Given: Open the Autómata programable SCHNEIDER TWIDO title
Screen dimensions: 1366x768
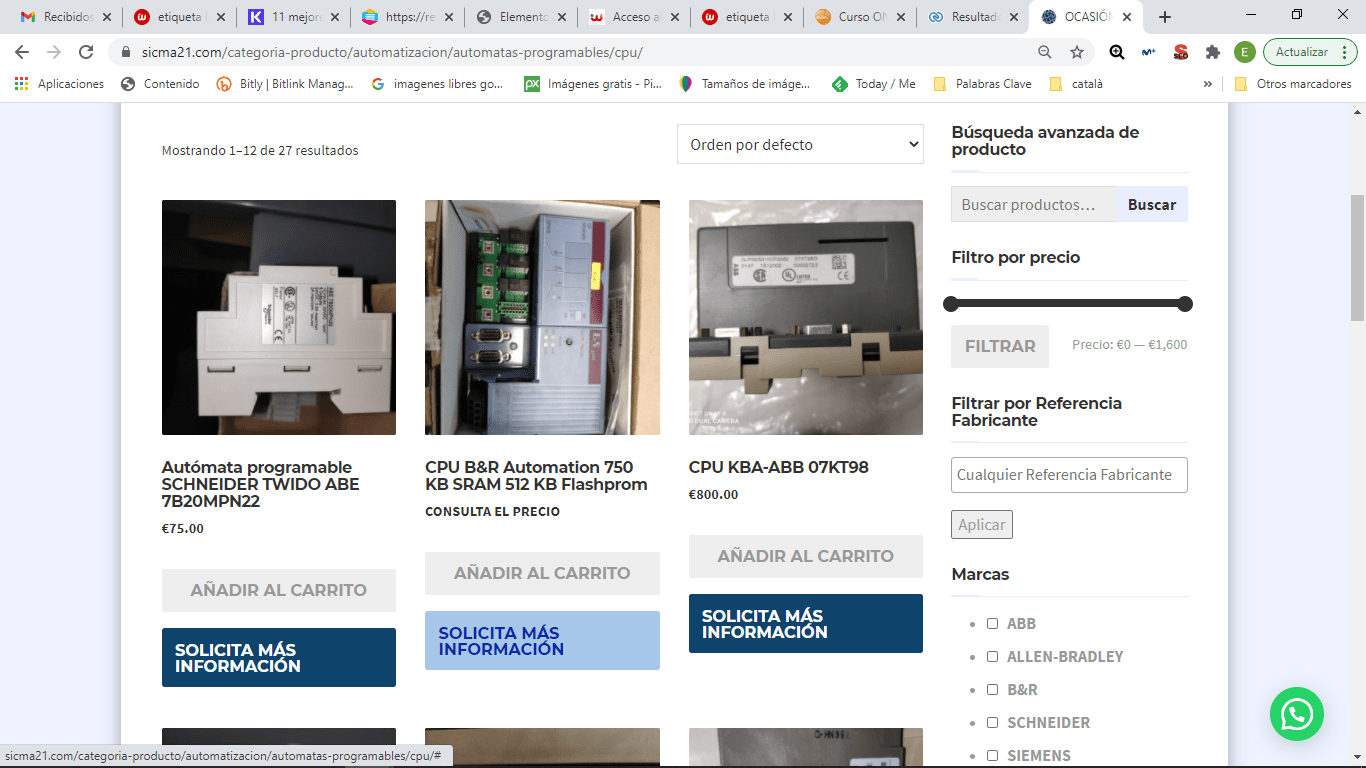Looking at the screenshot, I should tap(260, 484).
